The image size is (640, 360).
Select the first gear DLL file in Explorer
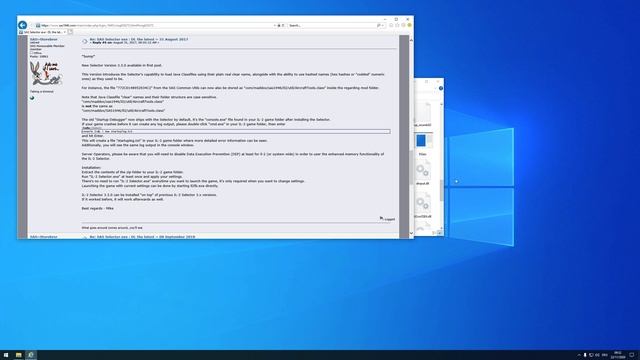click(x=423, y=172)
